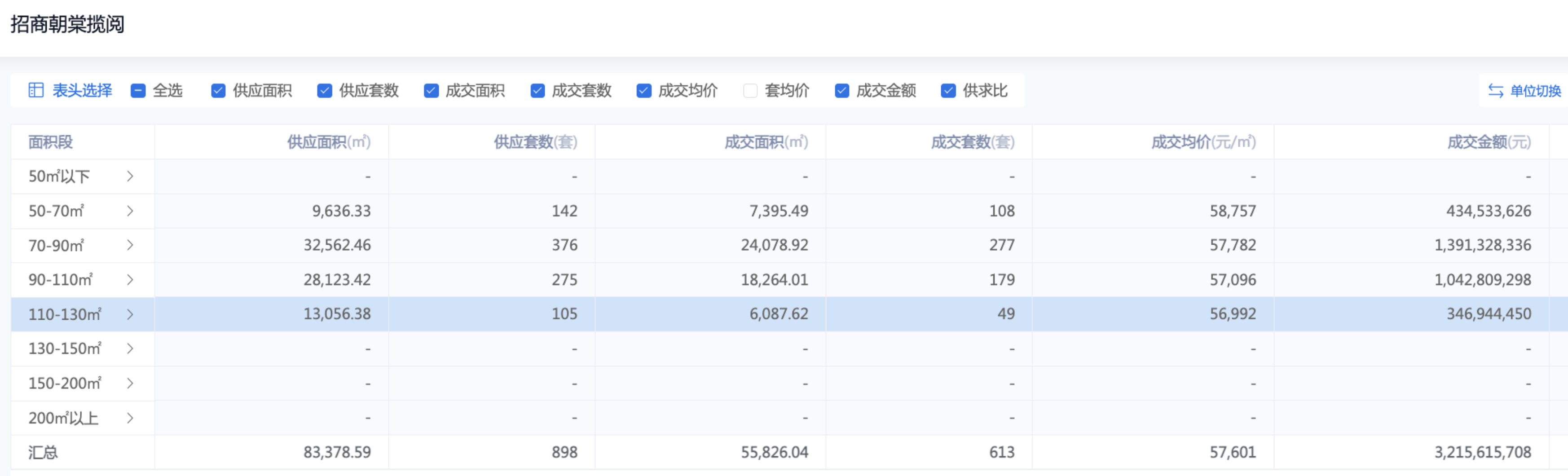
Task: Enable the 套均价 checkbox
Action: tap(750, 91)
